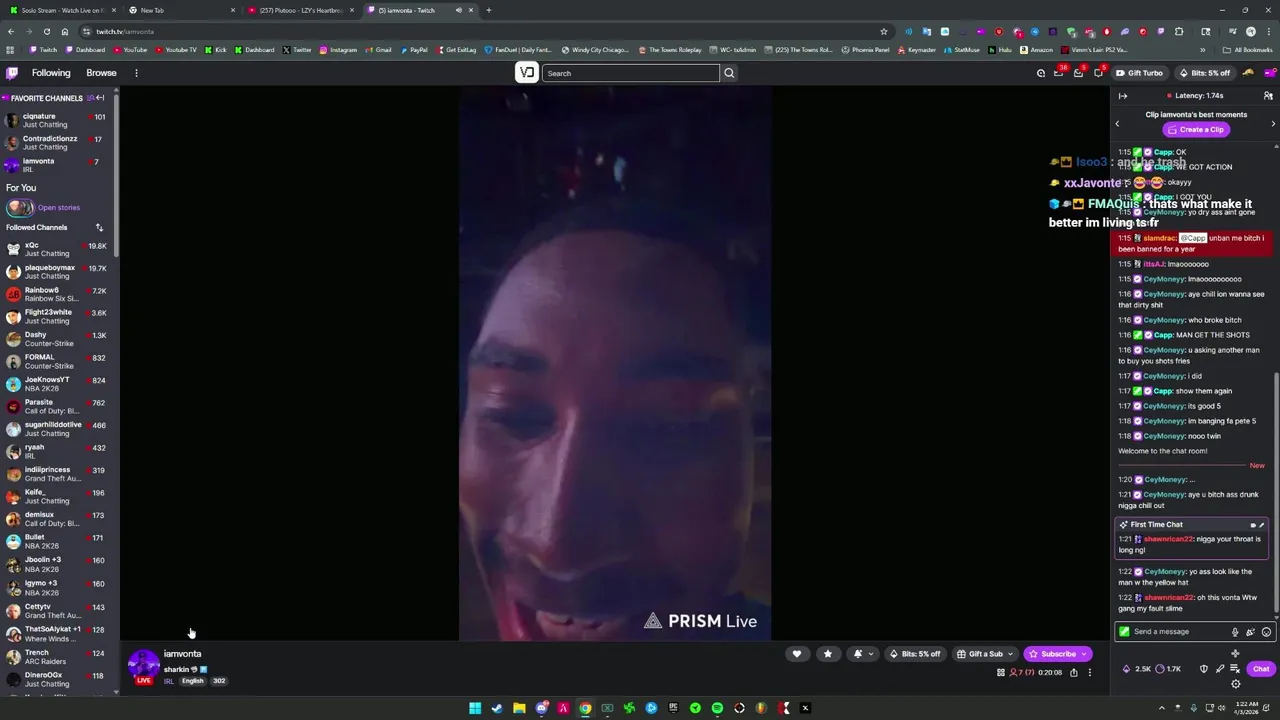Click the English language tag
The image size is (1280, 720).
pos(193,681)
